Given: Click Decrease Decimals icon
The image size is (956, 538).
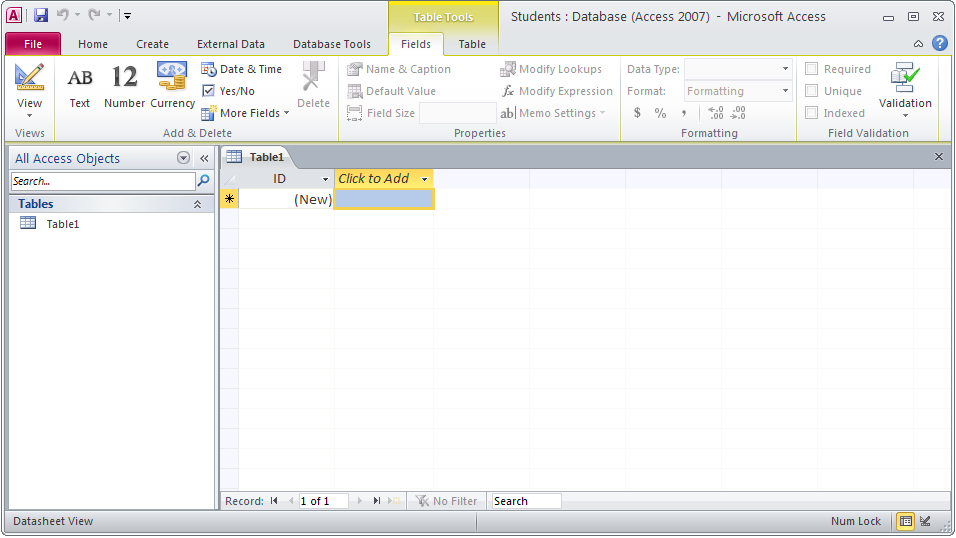Looking at the screenshot, I should click(738, 113).
